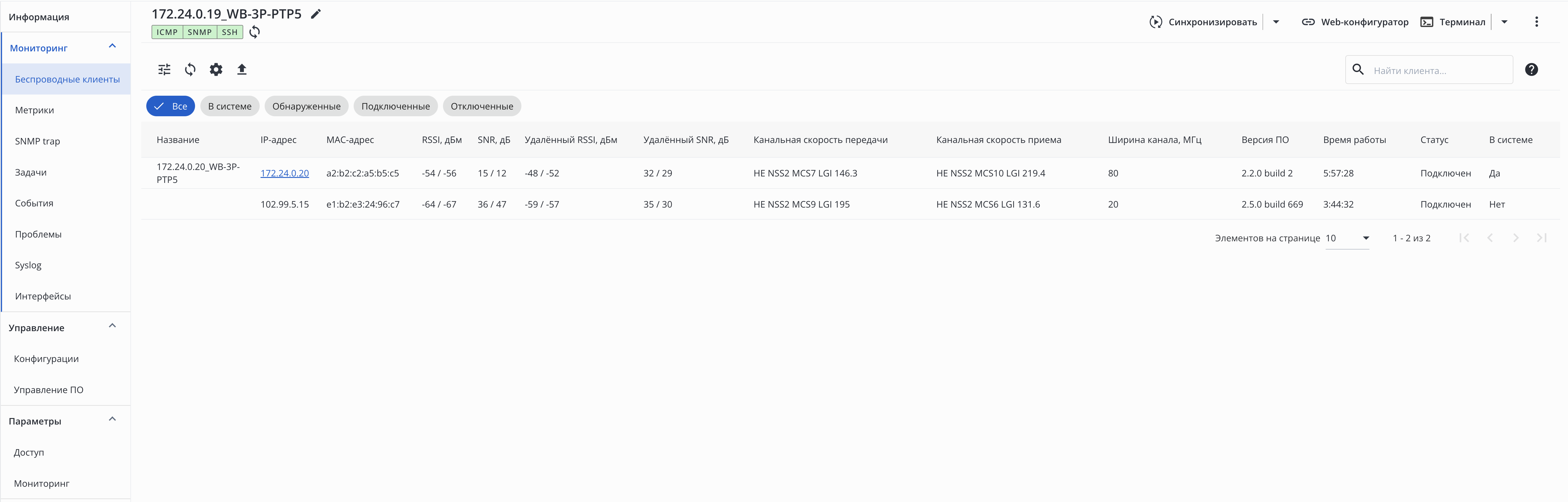Open the three-dot more options menu
The width and height of the screenshot is (1568, 502).
(1536, 22)
